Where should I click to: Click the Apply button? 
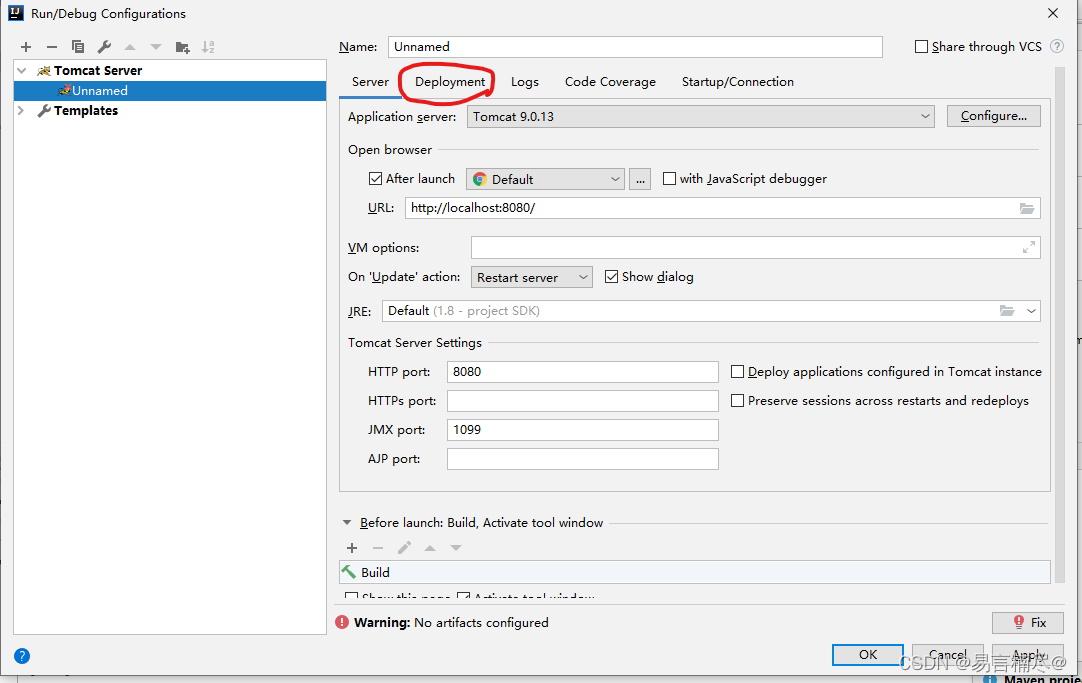click(1028, 655)
